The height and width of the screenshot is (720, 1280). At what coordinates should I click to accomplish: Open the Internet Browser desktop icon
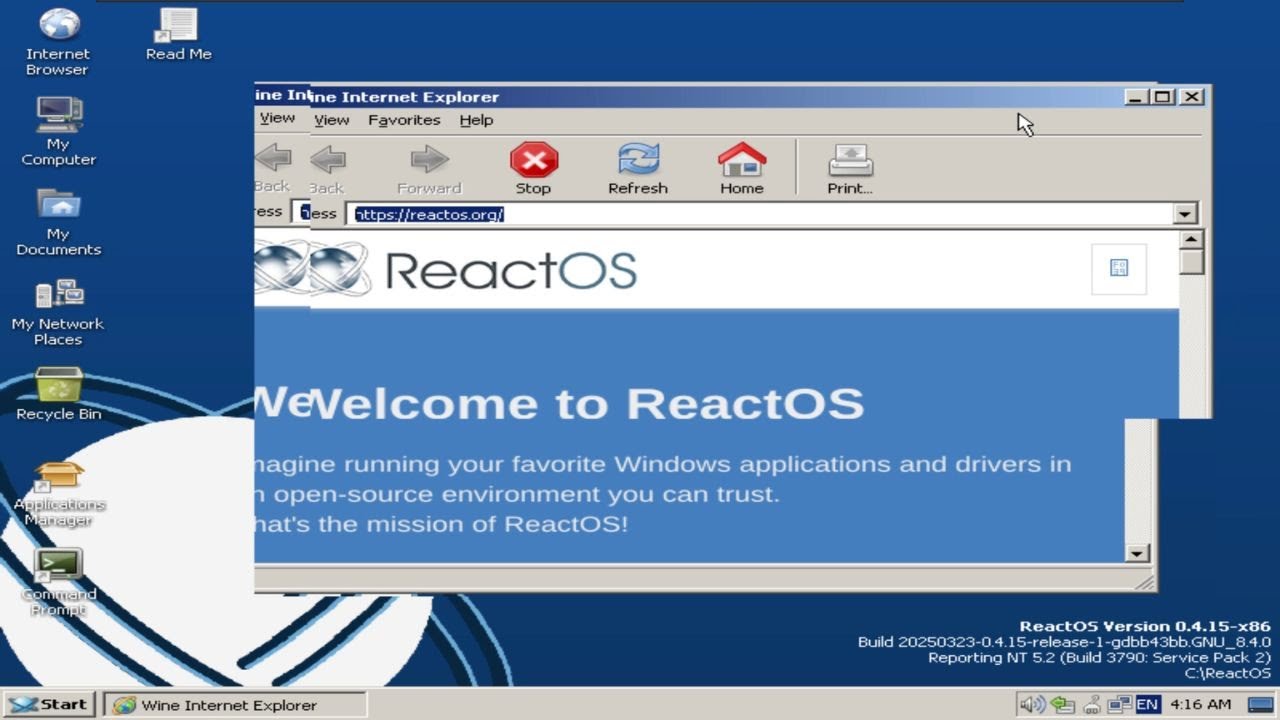pyautogui.click(x=58, y=41)
